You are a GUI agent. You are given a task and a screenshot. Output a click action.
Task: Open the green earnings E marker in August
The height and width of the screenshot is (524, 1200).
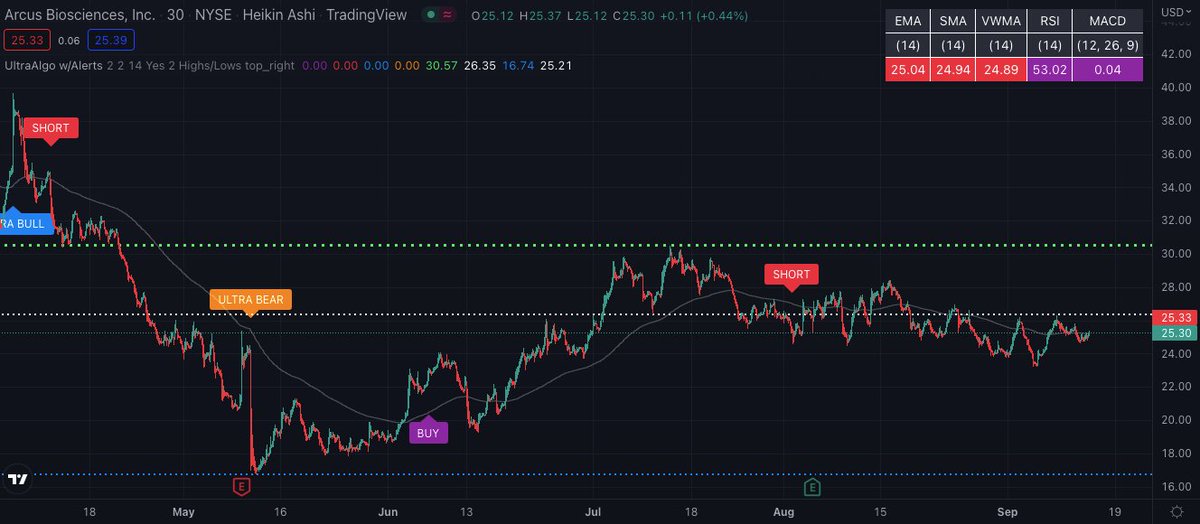tap(812, 487)
